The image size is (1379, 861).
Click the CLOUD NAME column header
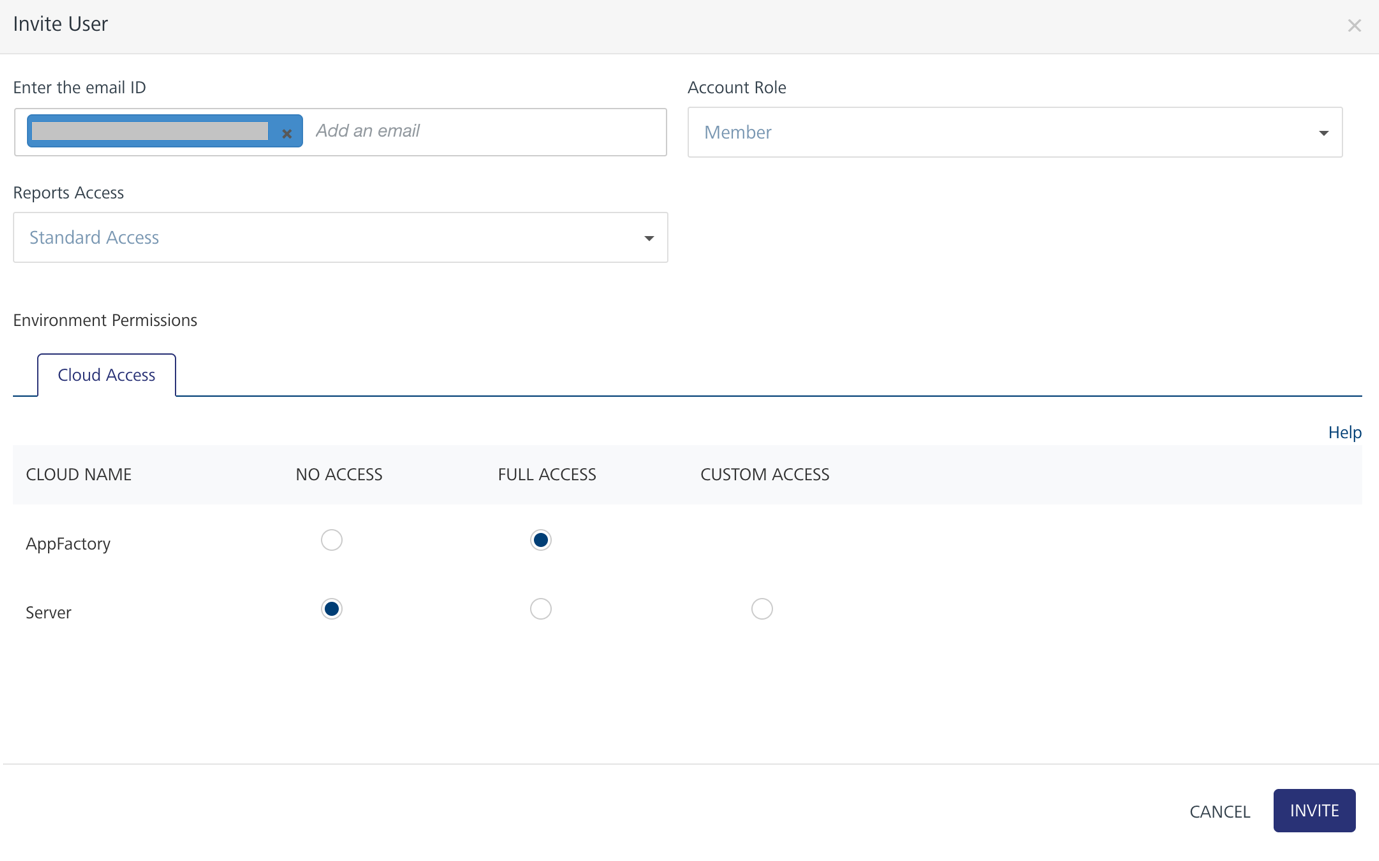tap(79, 474)
